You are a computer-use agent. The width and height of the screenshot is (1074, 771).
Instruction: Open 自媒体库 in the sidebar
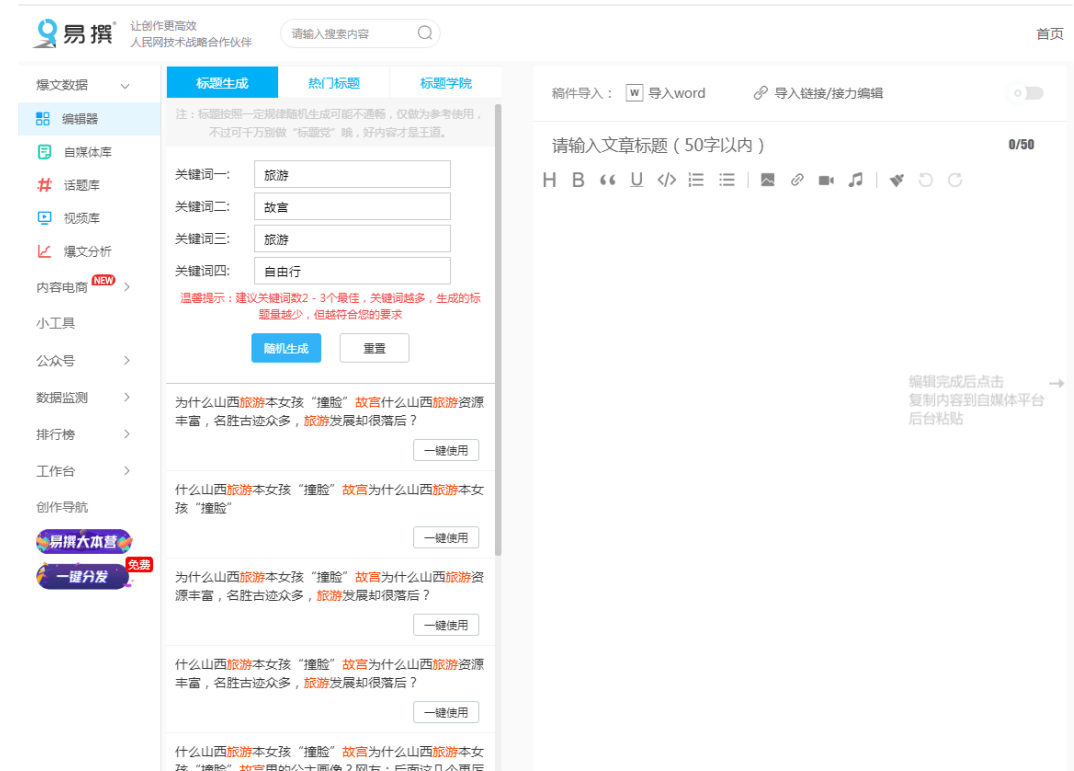tap(88, 152)
